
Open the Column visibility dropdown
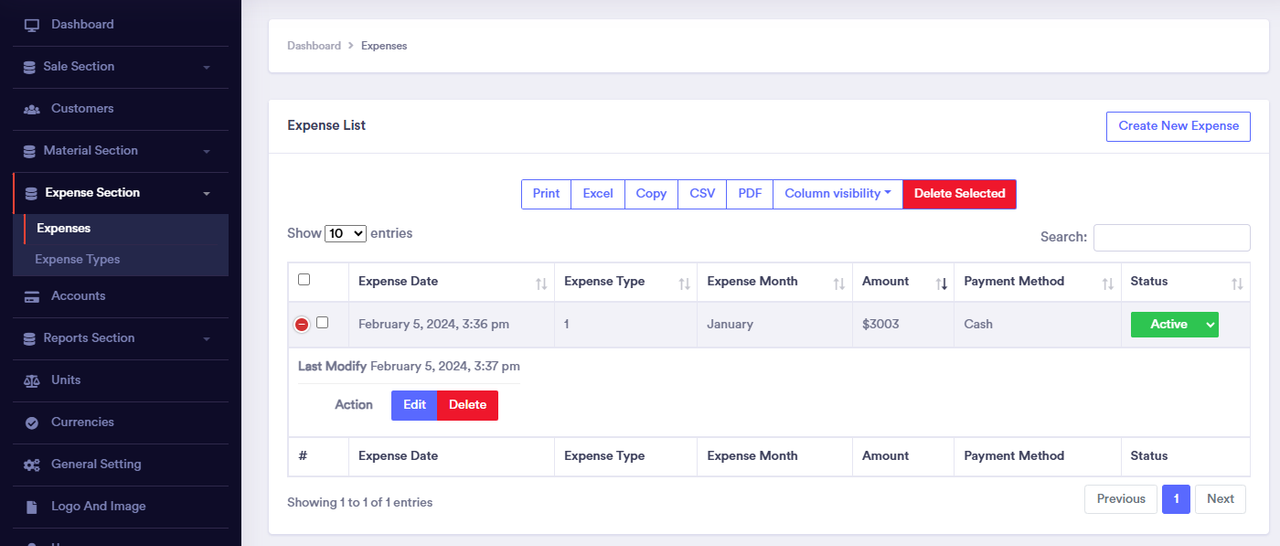click(837, 193)
